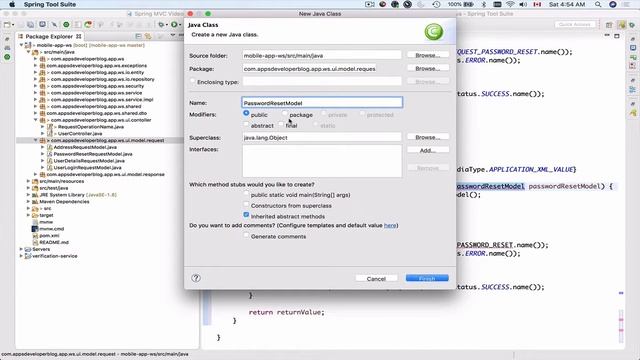The width and height of the screenshot is (640, 360).
Task: Expand the UserController.java node
Action: (x=42, y=133)
